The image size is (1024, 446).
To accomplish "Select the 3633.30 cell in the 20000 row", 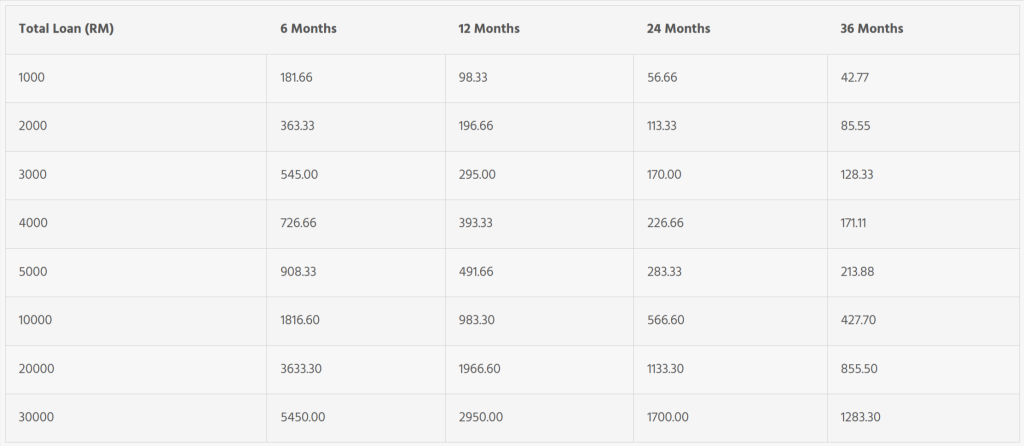I will [x=301, y=369].
